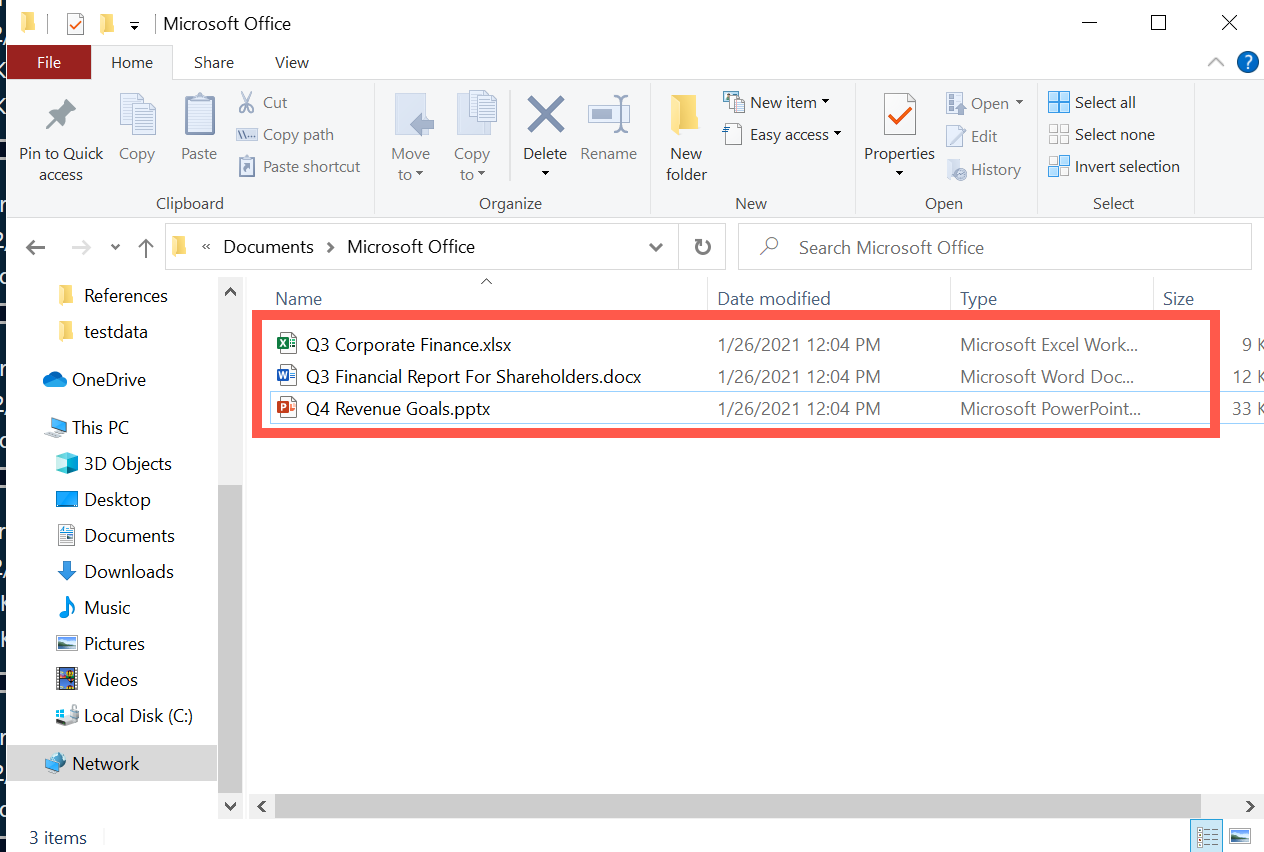
Task: Refresh the folder with the refresh icon
Action: pos(702,246)
